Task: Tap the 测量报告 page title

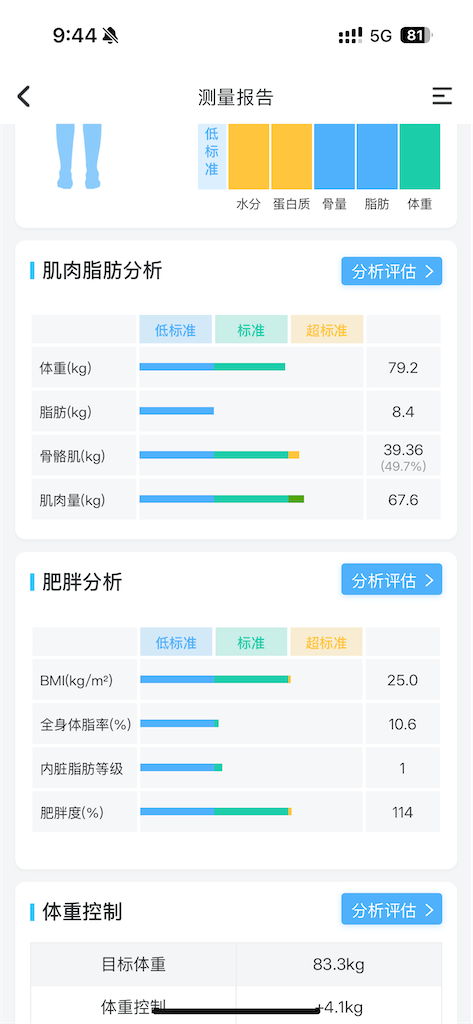Action: [x=236, y=97]
